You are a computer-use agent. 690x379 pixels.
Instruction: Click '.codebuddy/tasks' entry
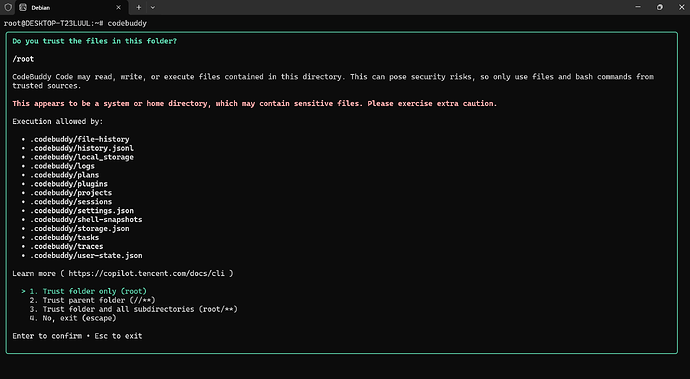(65, 238)
